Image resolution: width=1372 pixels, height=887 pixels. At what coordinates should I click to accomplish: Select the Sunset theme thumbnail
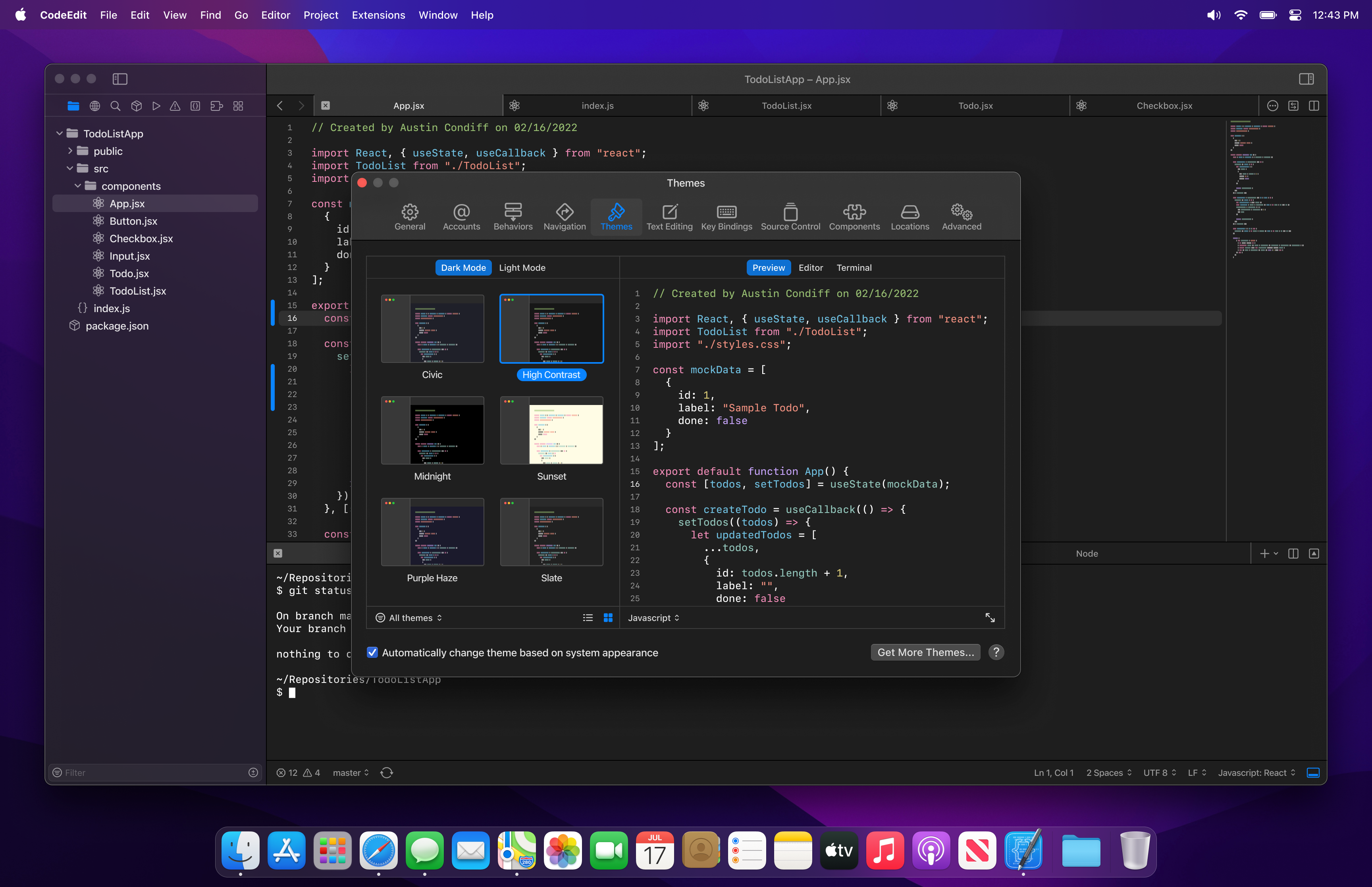[551, 430]
